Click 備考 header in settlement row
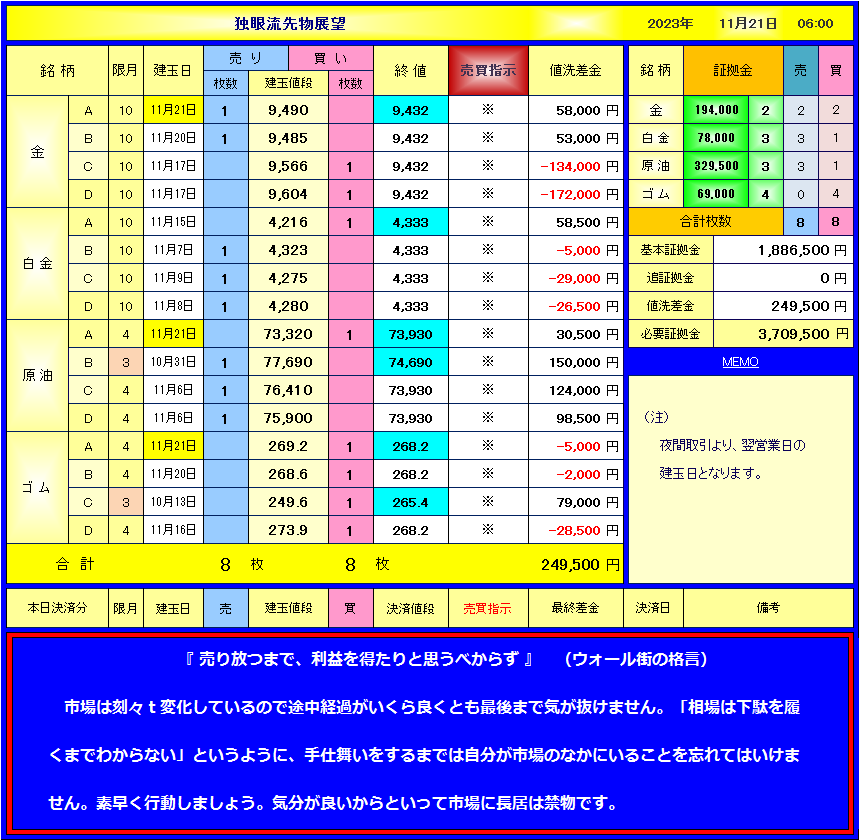The width and height of the screenshot is (859, 840). tap(768, 608)
